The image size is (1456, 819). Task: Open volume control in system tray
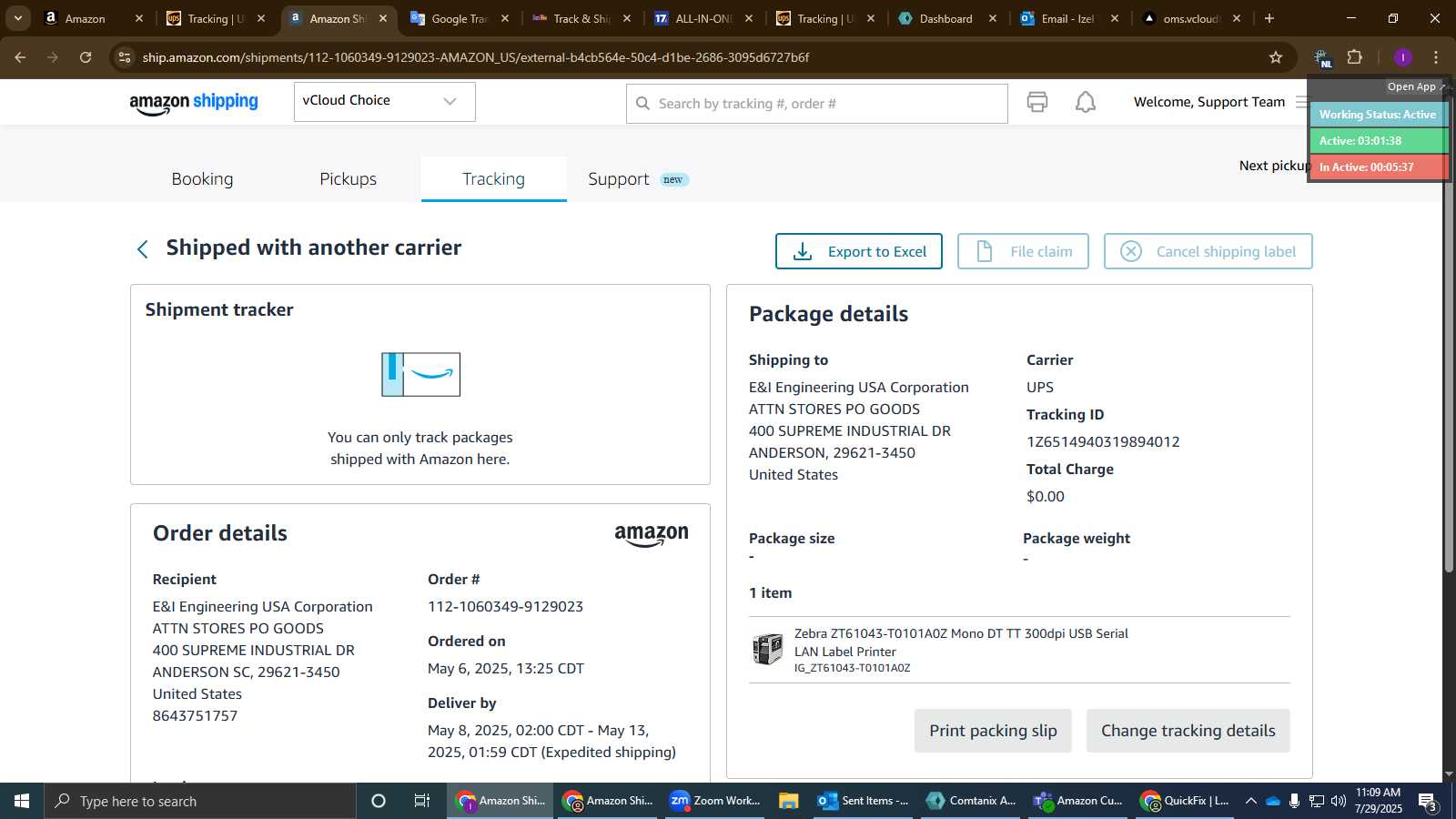(x=1339, y=801)
